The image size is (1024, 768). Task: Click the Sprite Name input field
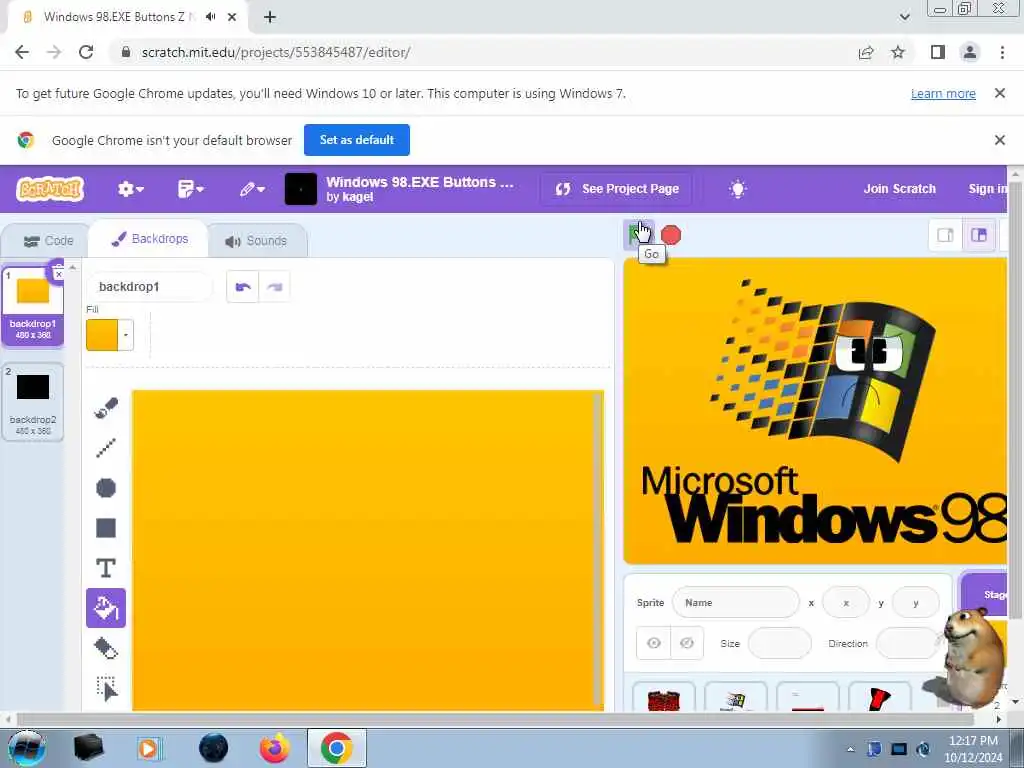point(735,603)
